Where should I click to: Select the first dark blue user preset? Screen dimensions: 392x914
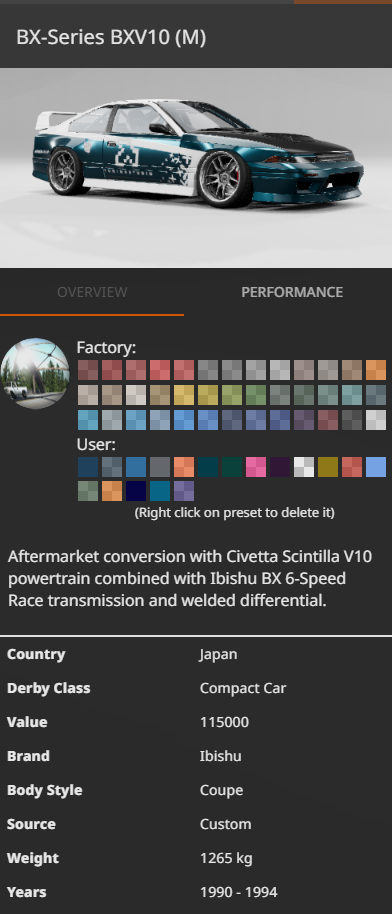click(x=88, y=467)
